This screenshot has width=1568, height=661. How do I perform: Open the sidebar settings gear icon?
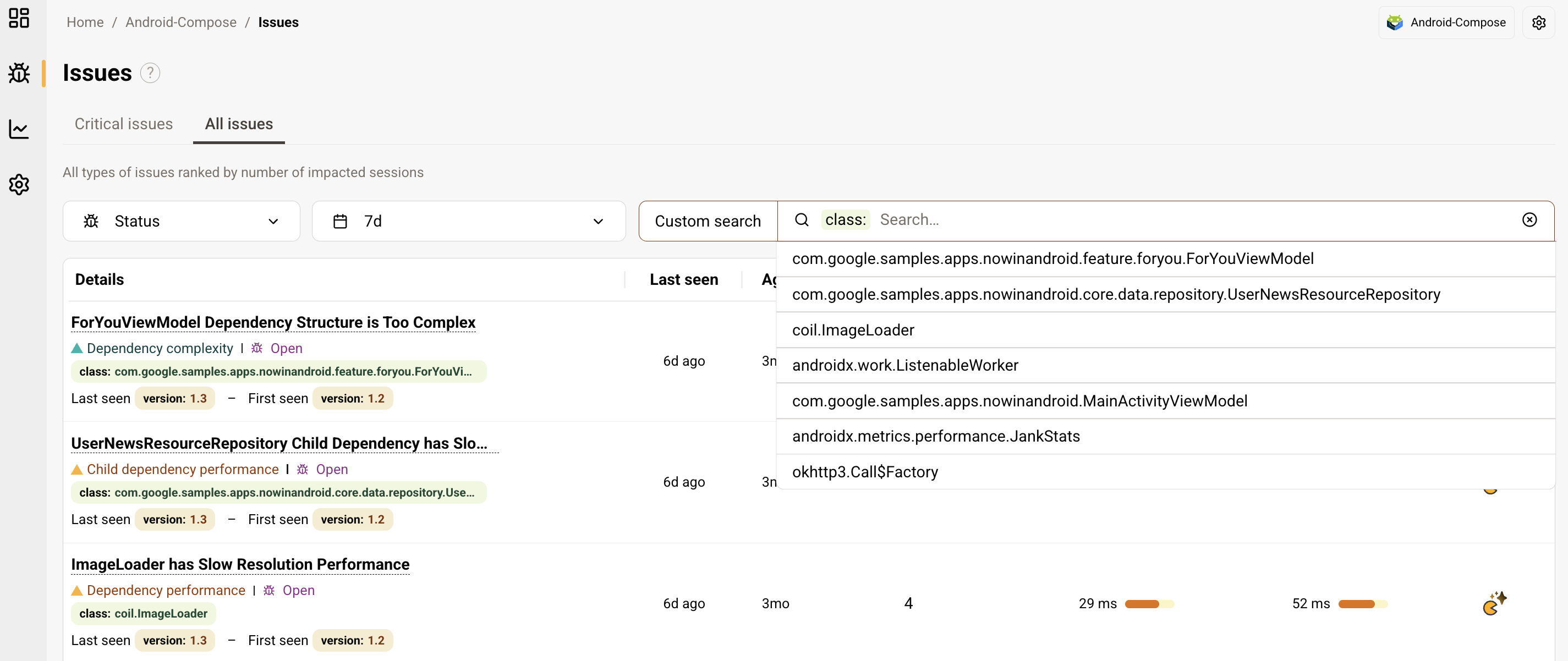click(x=19, y=184)
